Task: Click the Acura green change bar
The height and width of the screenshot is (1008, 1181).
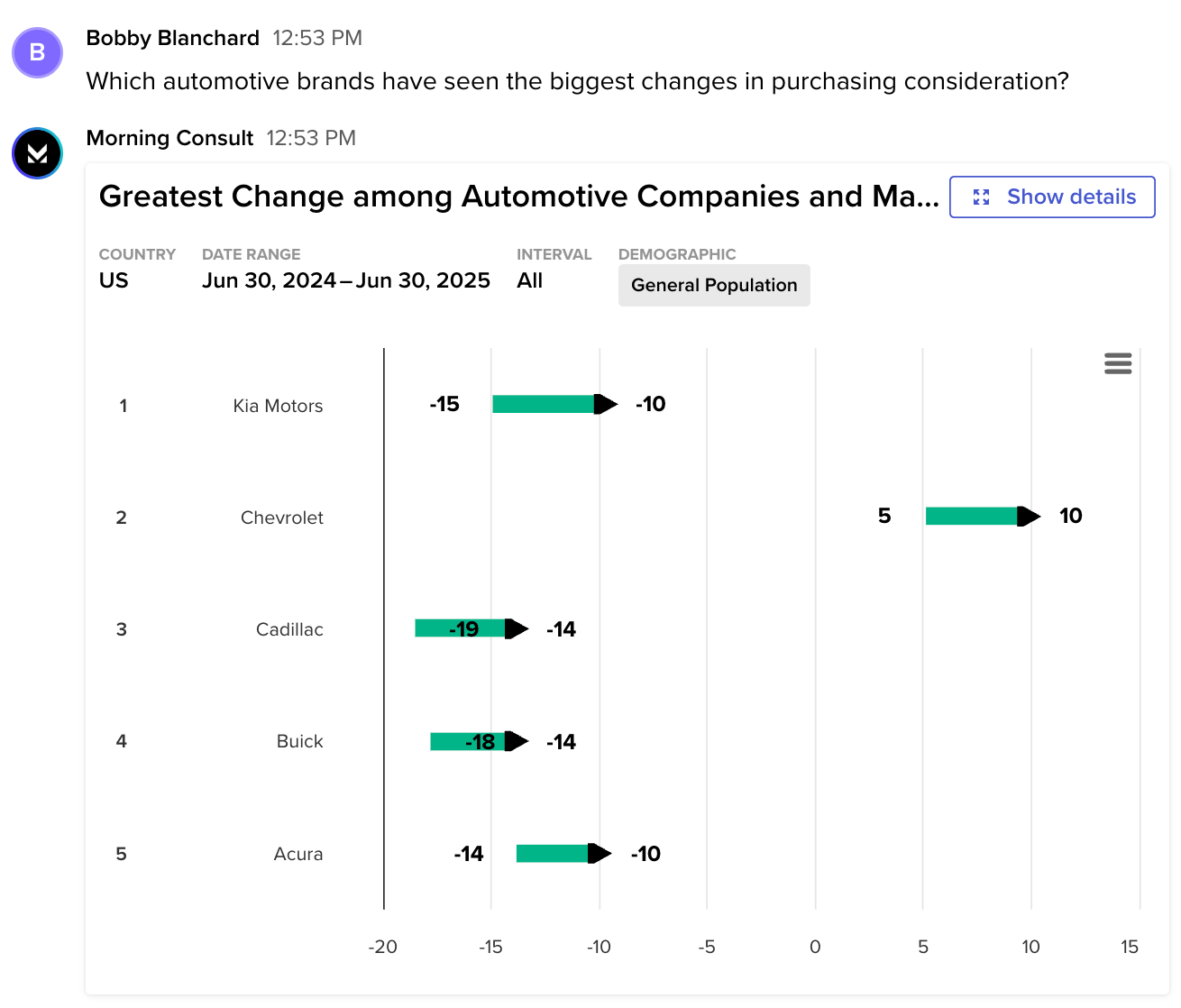Action: (x=552, y=853)
